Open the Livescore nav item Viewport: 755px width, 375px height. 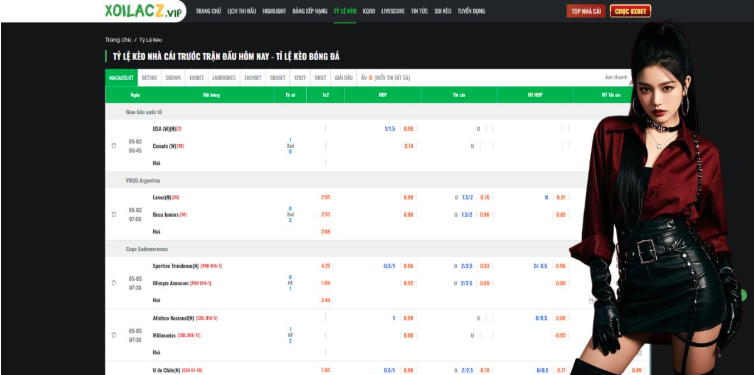tap(393, 11)
